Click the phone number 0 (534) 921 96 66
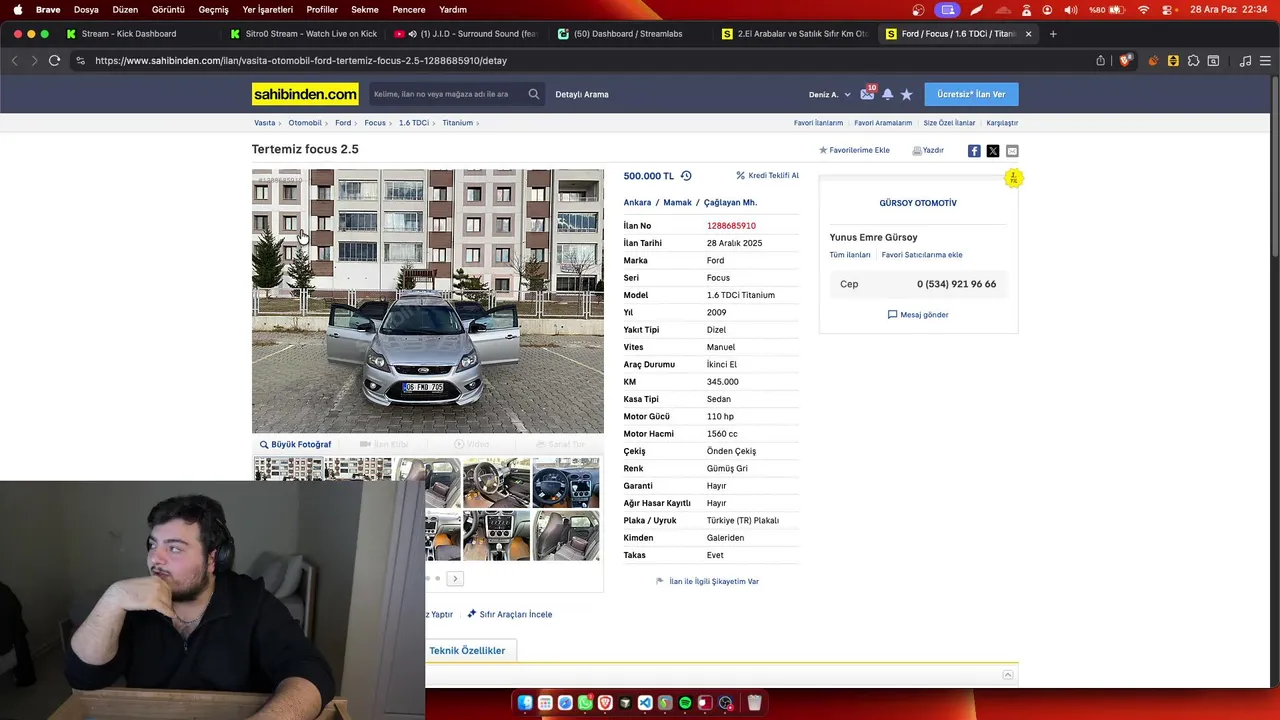Image resolution: width=1280 pixels, height=720 pixels. pos(956,284)
